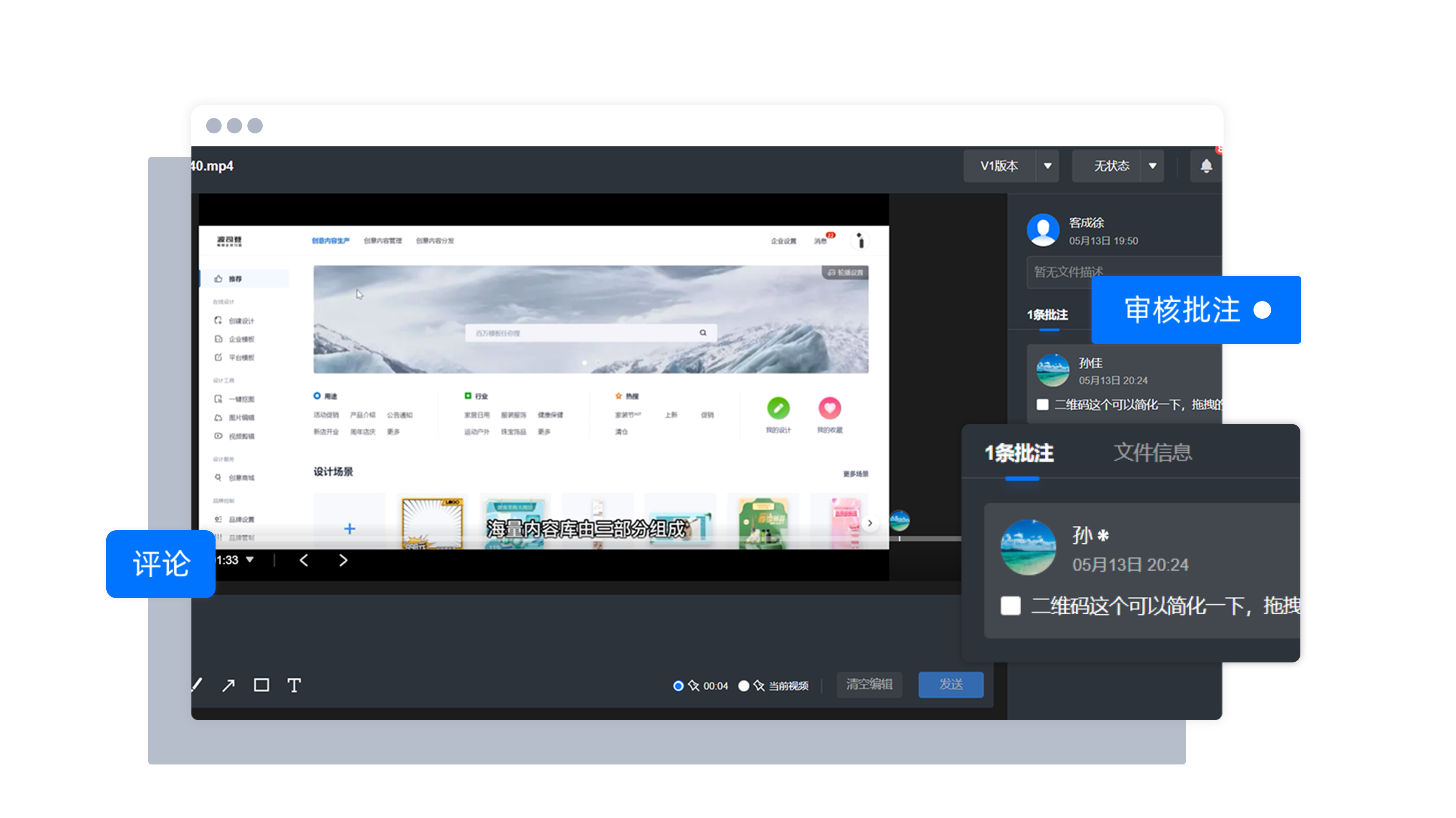Select the pencil drawing tool
Viewport: 1456px width, 818px height.
[x=197, y=685]
